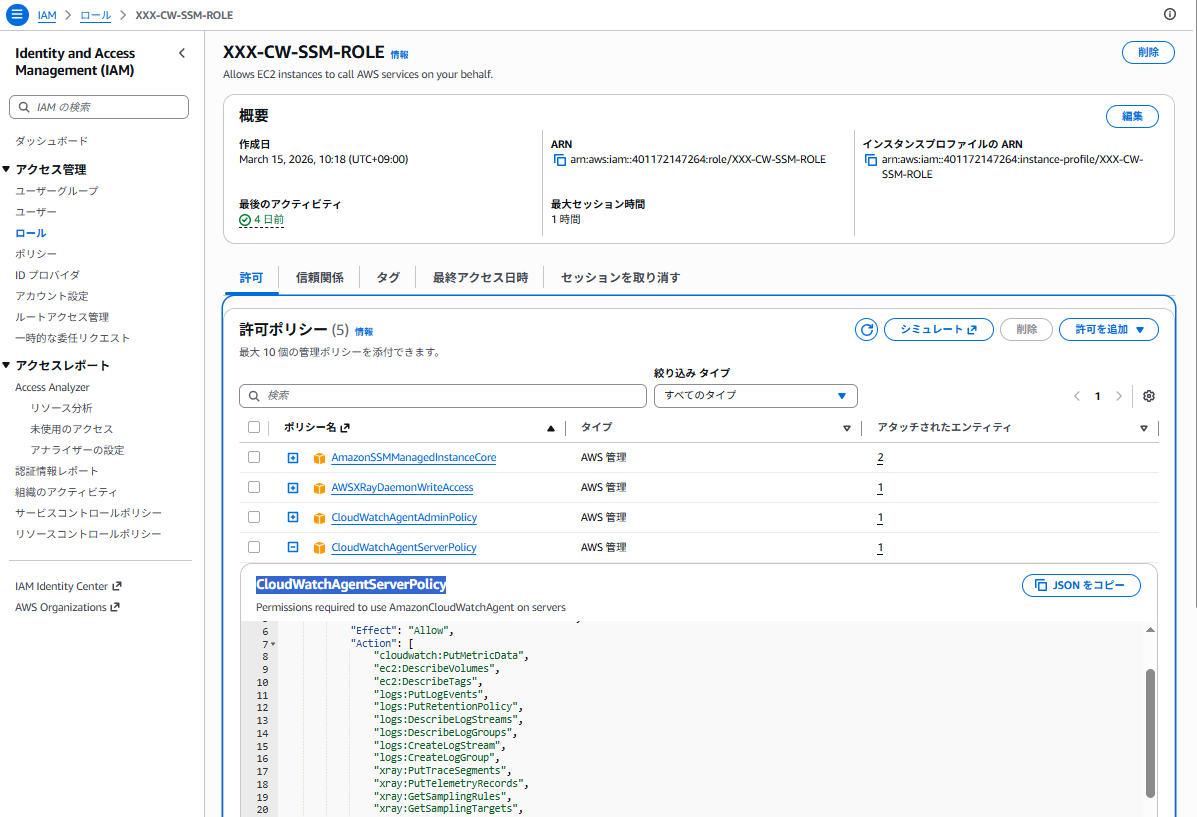
Task: Copy the instance profile ARN icon
Action: point(871,160)
